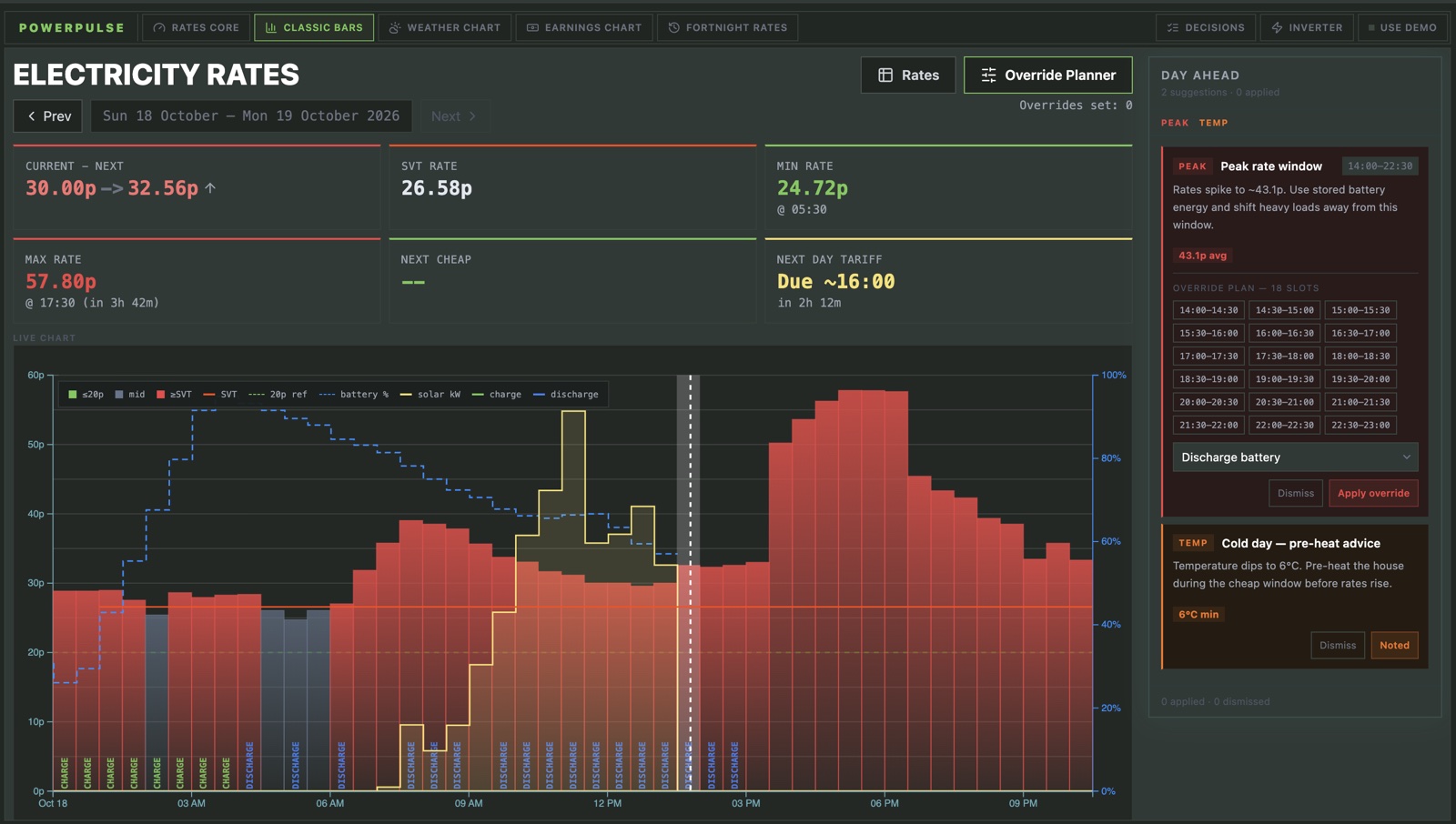The height and width of the screenshot is (824, 1456).
Task: Toggle the 19:00–19:30 override slot
Action: 1285,378
